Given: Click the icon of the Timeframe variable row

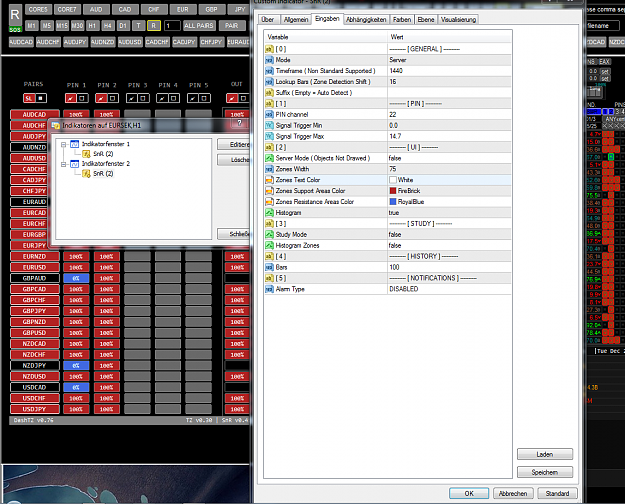Looking at the screenshot, I should 269,71.
